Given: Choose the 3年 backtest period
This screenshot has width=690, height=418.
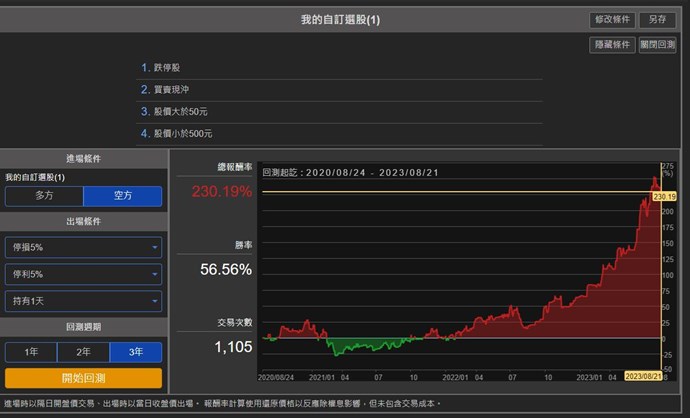Looking at the screenshot, I should [x=135, y=352].
